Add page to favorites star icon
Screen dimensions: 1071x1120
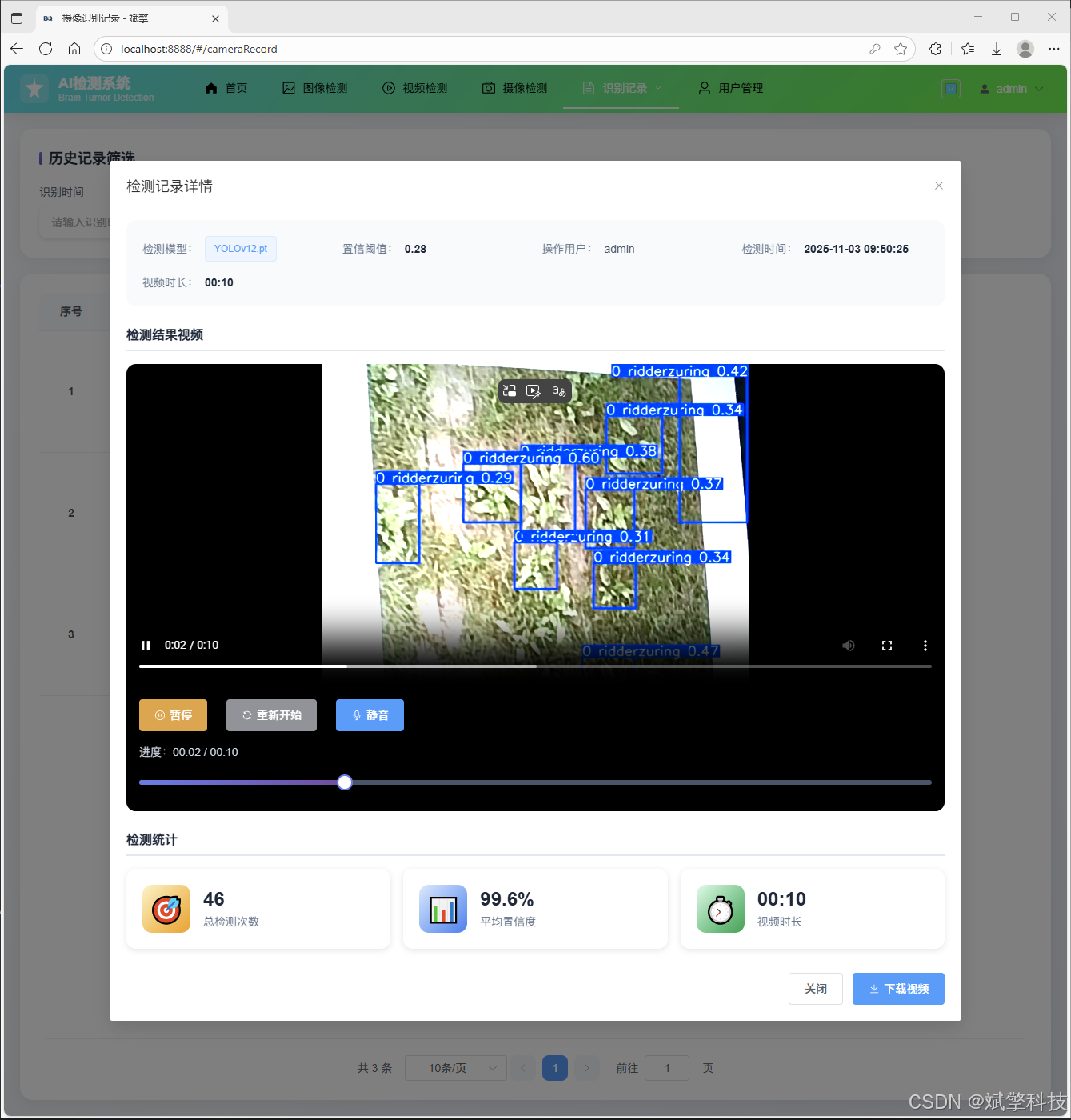click(x=901, y=49)
